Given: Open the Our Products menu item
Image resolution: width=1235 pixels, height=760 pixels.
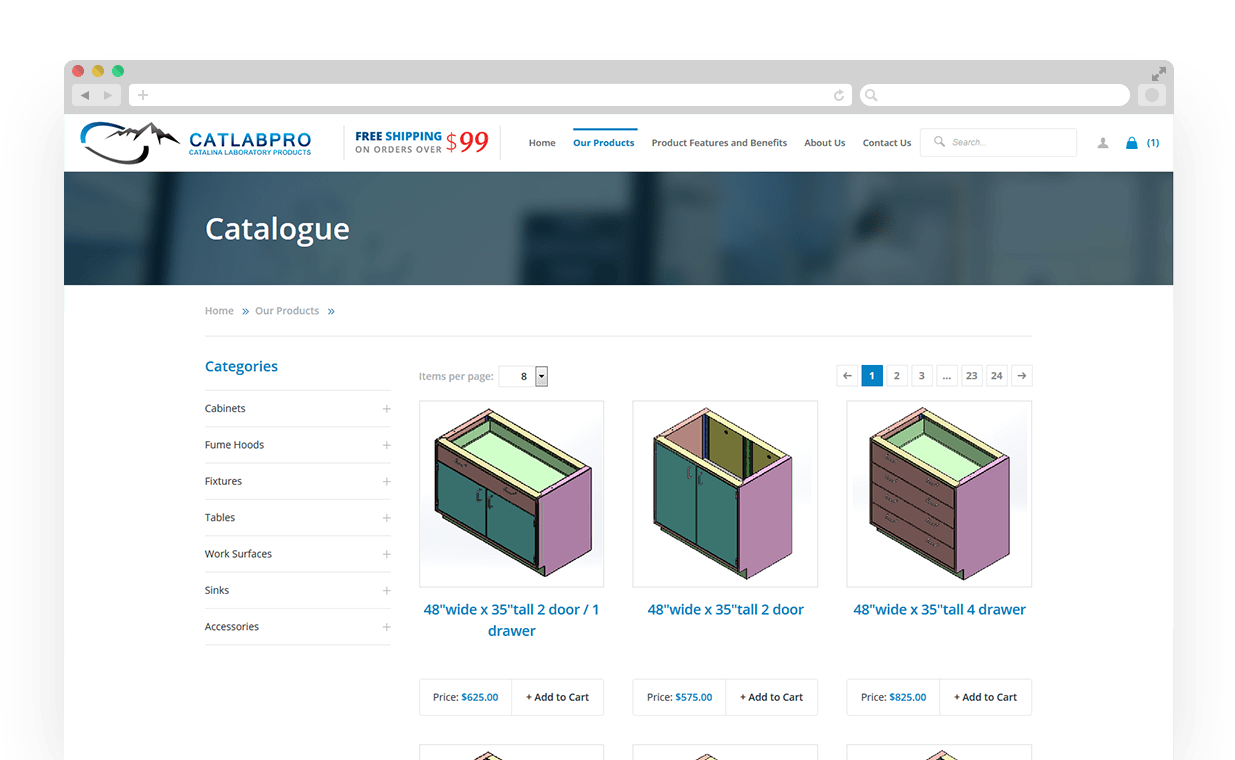Looking at the screenshot, I should tap(603, 143).
